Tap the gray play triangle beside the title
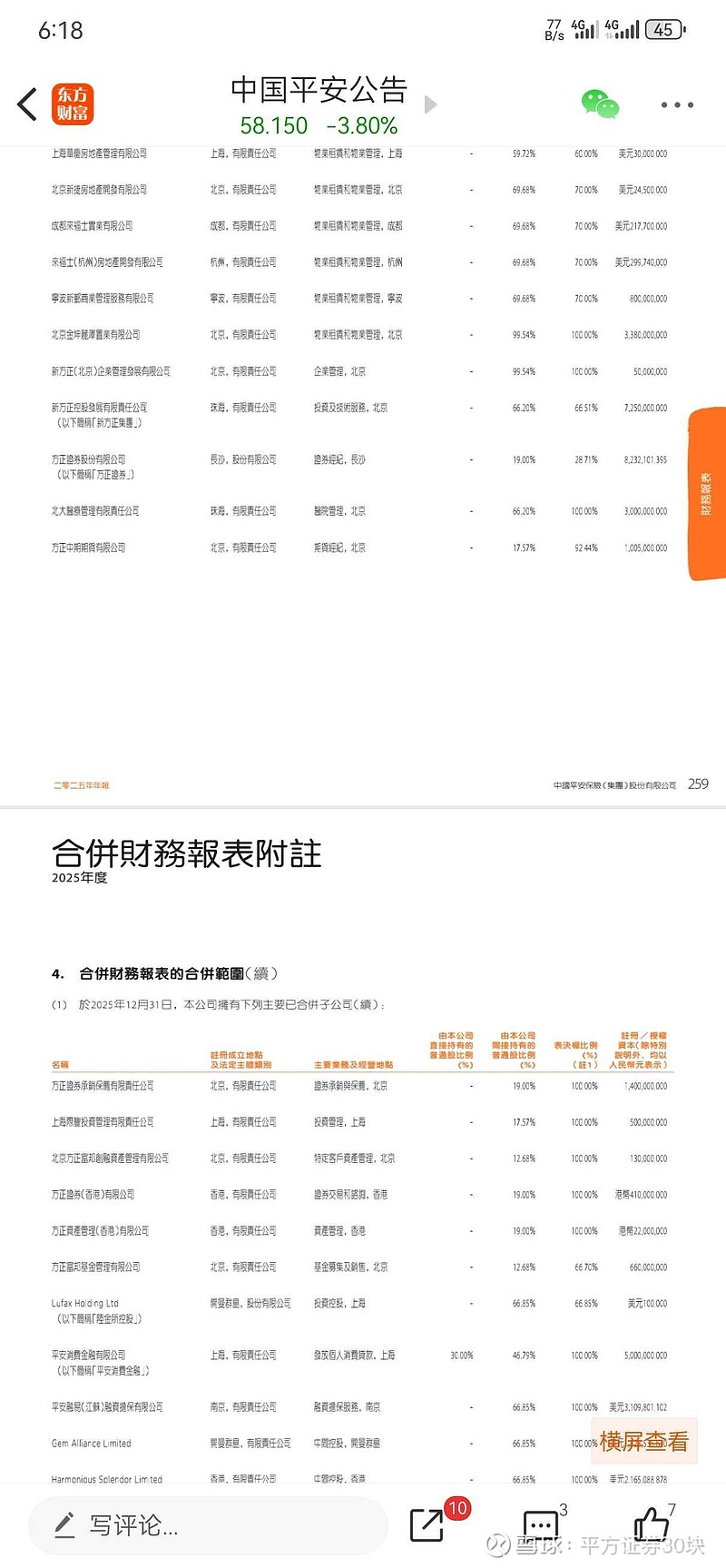 tap(431, 104)
